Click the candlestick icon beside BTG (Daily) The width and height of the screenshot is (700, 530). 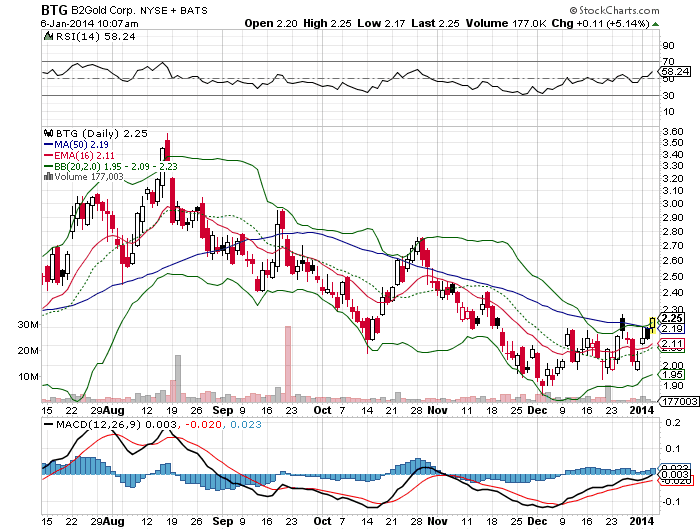[48, 133]
